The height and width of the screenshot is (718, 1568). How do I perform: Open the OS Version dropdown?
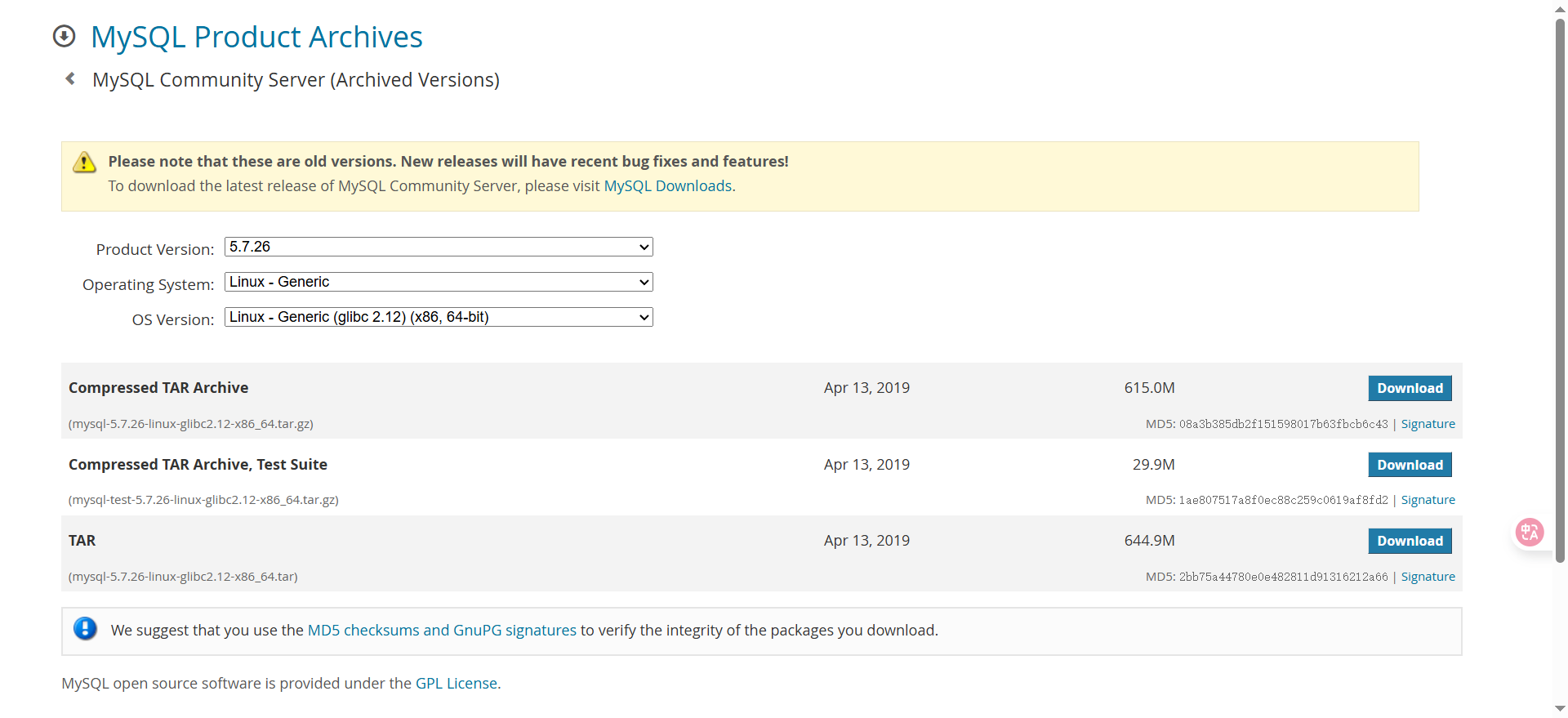click(439, 317)
